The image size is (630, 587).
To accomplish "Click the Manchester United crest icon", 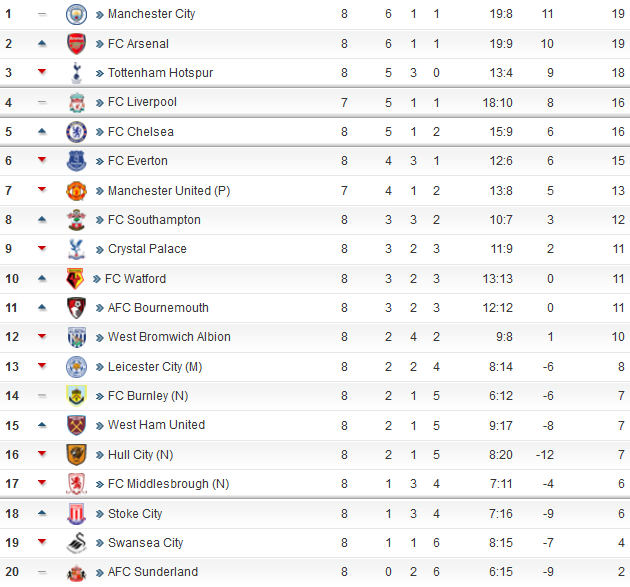I will (x=76, y=190).
